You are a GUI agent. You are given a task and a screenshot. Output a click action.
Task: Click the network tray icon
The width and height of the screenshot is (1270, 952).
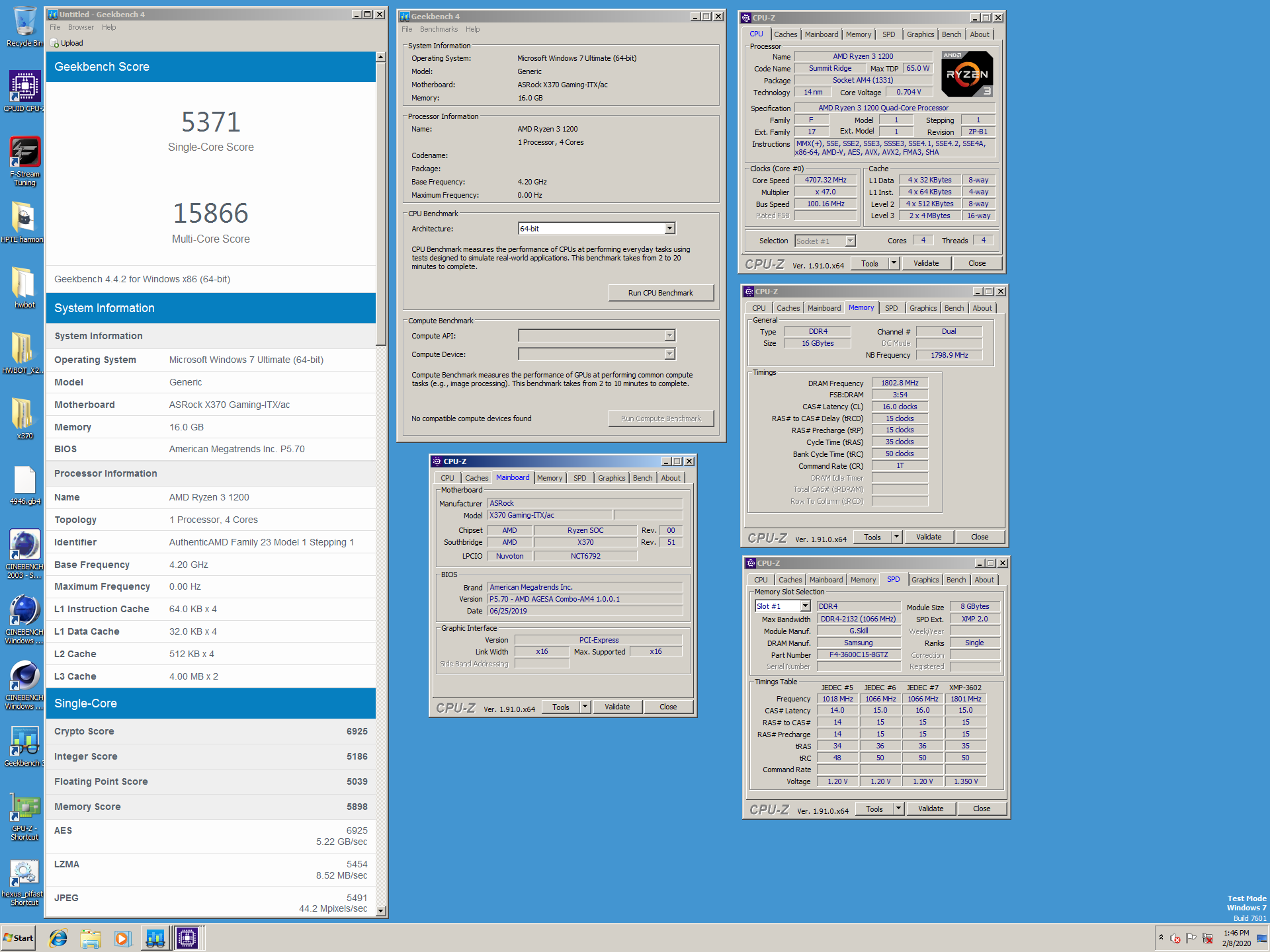point(1207,937)
